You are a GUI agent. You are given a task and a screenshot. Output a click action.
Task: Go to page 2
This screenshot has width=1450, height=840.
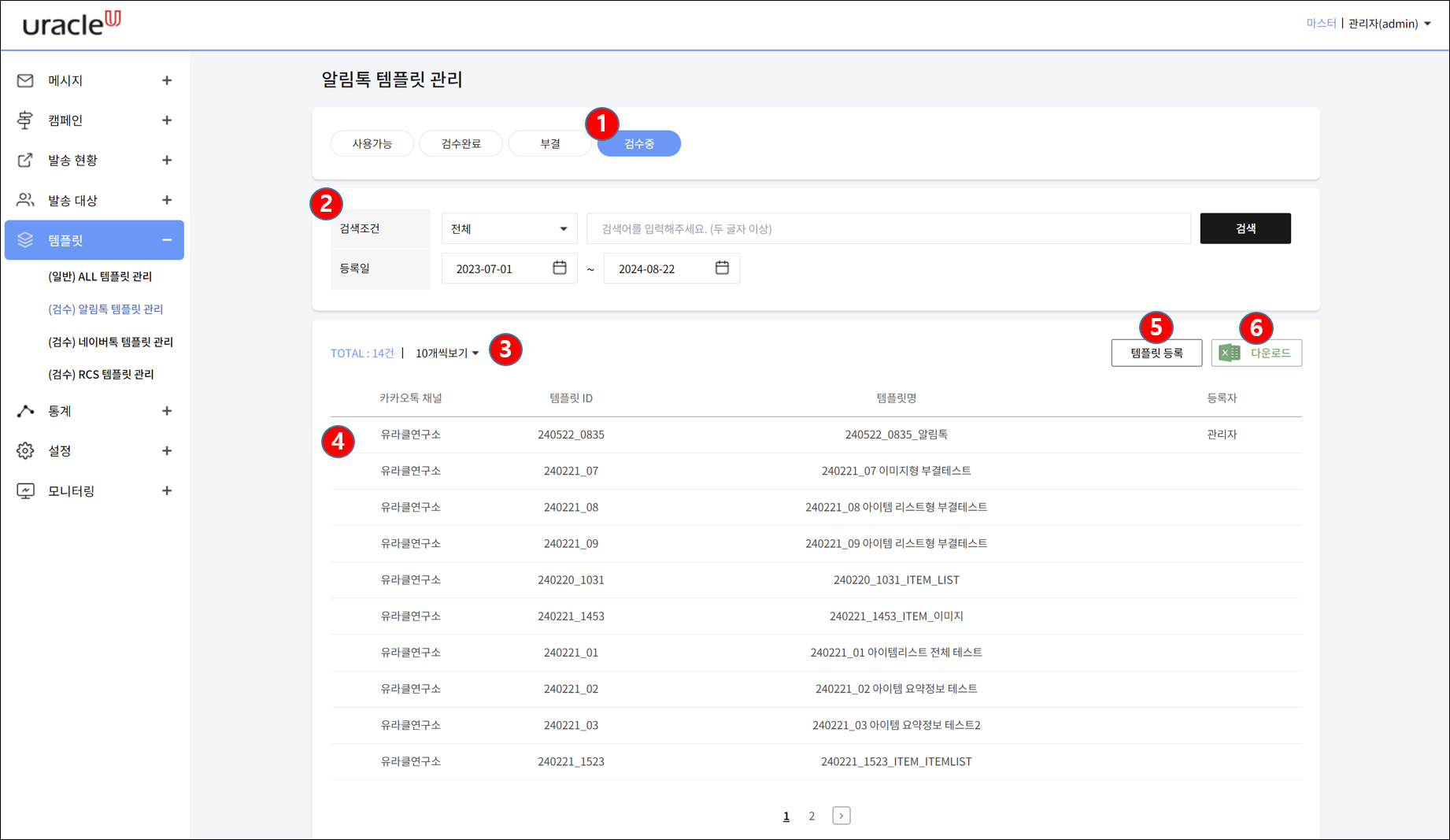[812, 816]
